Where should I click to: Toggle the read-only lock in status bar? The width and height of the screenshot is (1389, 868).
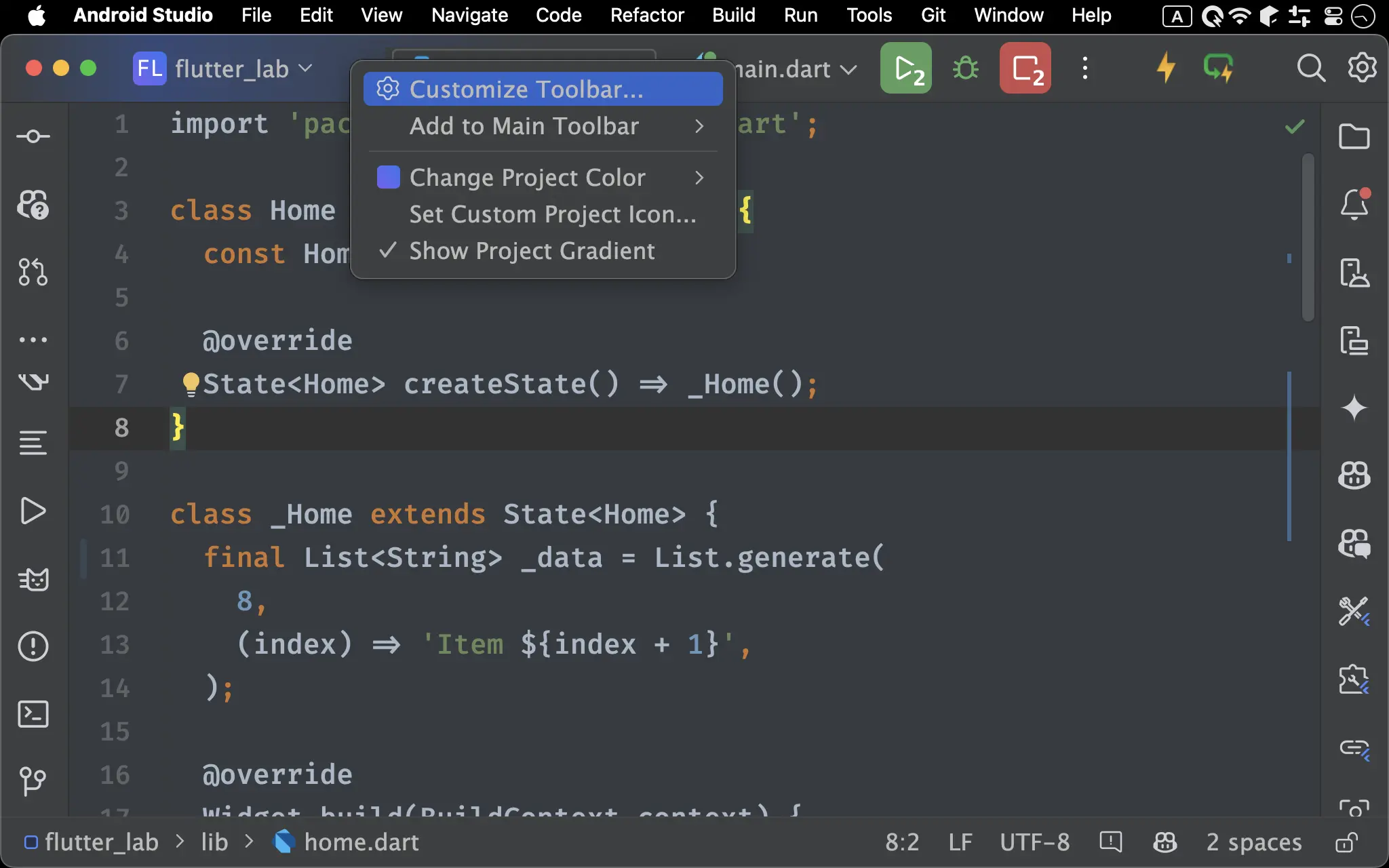pos(1346,842)
